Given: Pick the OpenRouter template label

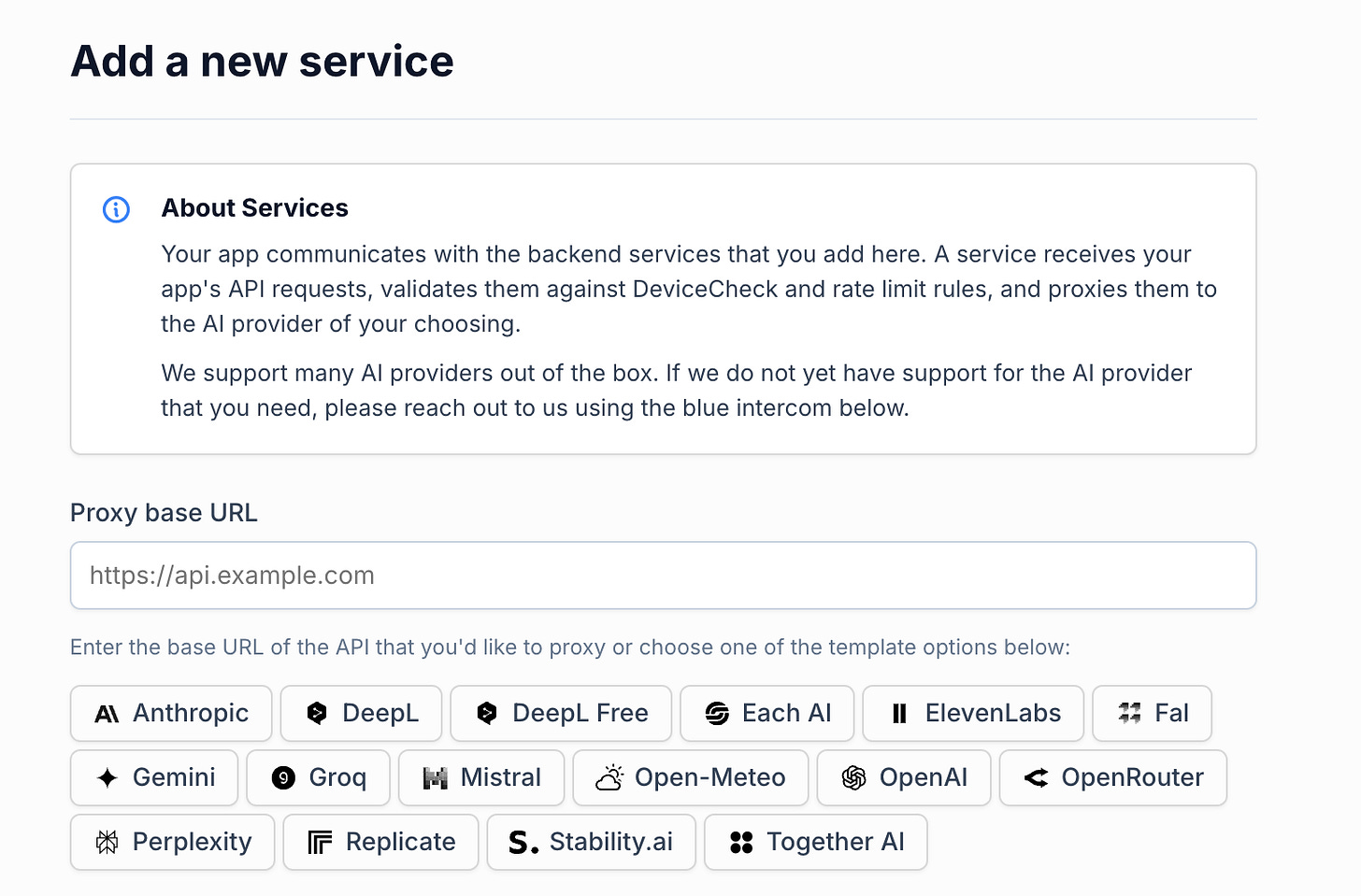Looking at the screenshot, I should [x=1133, y=777].
